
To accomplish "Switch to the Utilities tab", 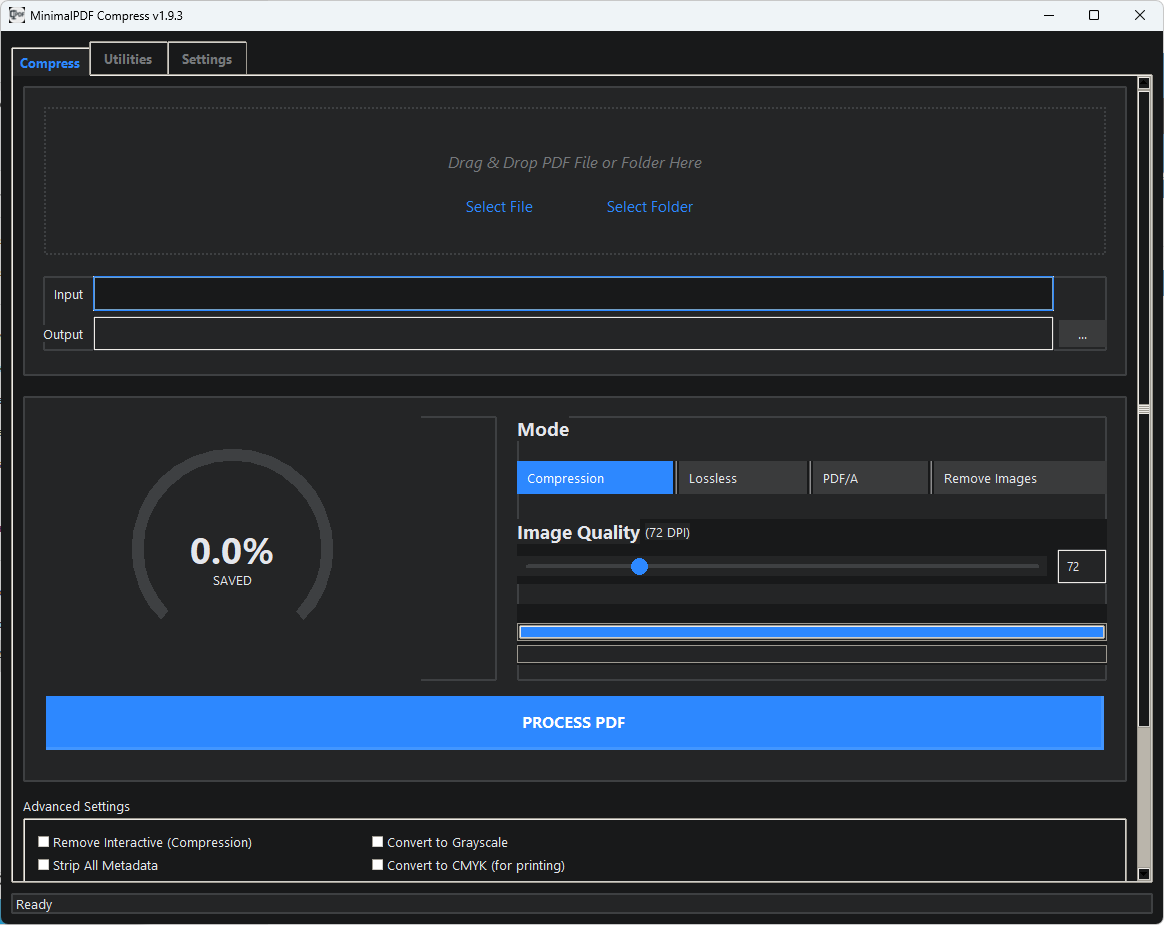I will [x=128, y=59].
